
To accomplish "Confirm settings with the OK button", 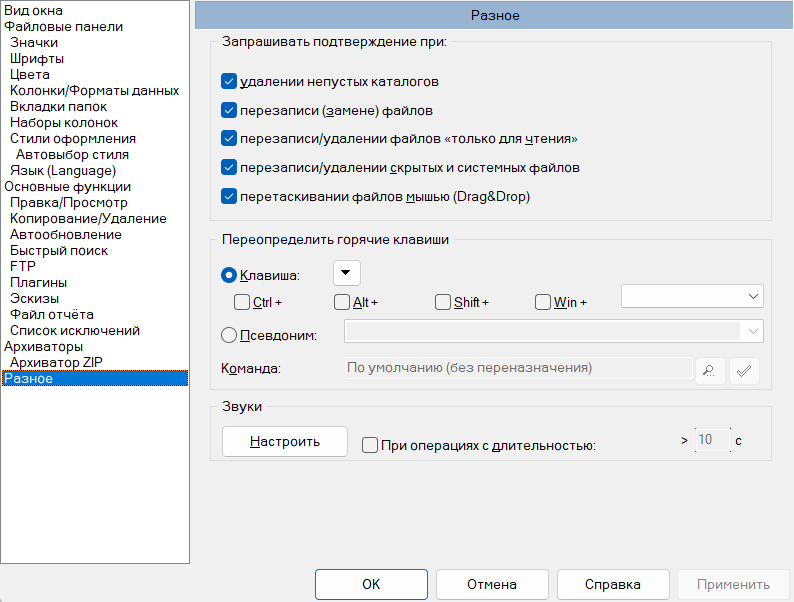I will click(371, 584).
